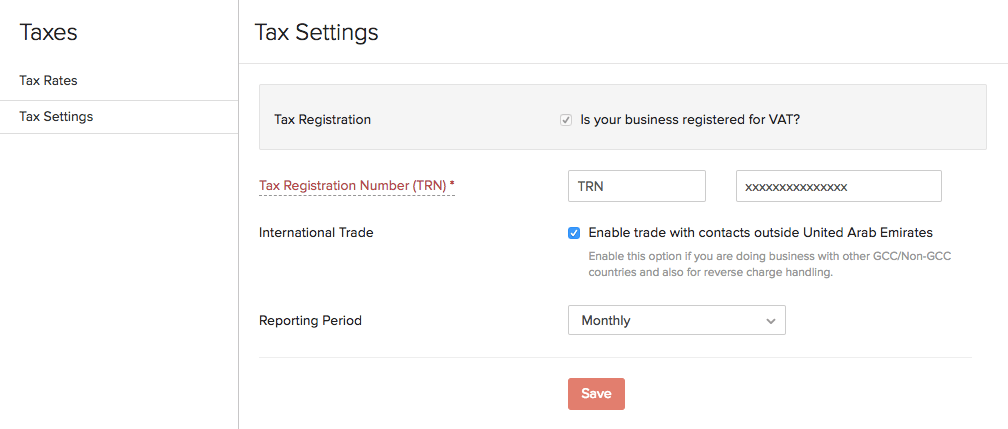The width and height of the screenshot is (1008, 429).
Task: Click the GCC/Non-GCC helper description text
Action: point(769,264)
